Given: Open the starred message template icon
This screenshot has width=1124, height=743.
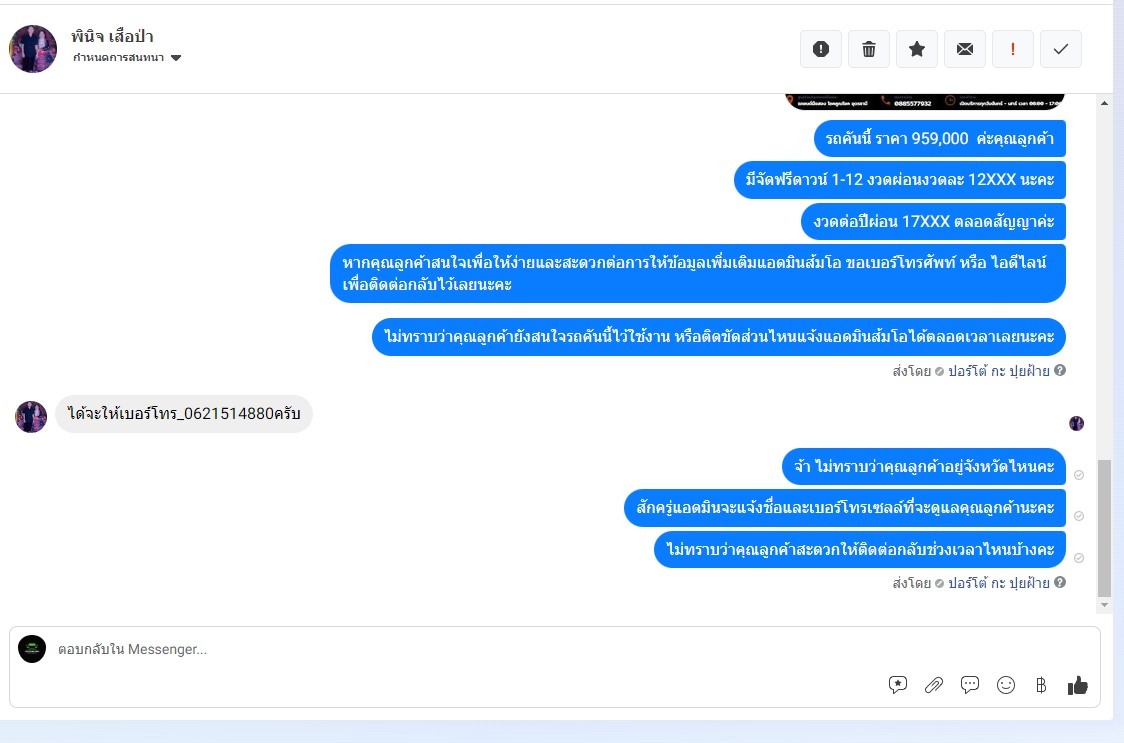Looking at the screenshot, I should pos(897,685).
